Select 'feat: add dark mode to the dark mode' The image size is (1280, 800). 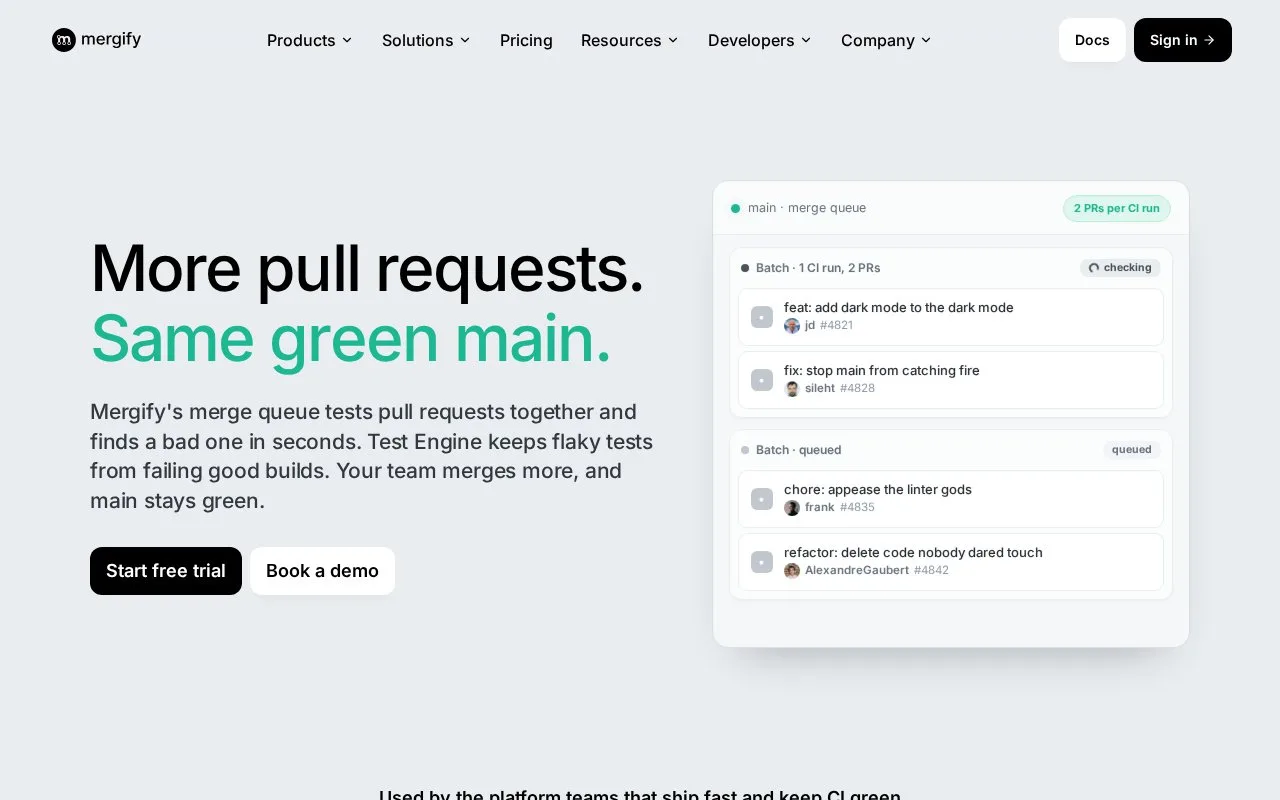tap(899, 308)
